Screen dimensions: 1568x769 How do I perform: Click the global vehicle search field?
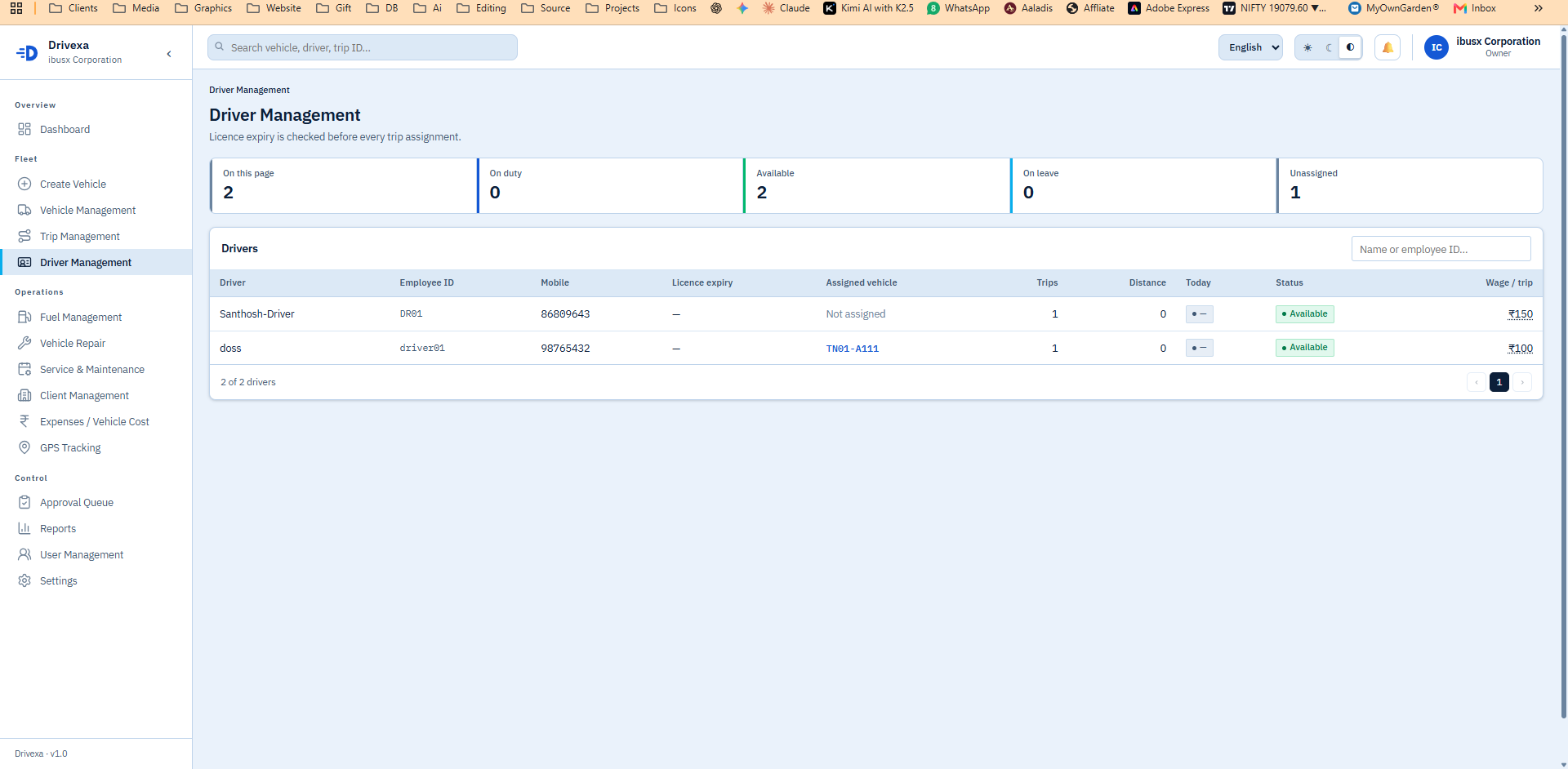[x=363, y=47]
